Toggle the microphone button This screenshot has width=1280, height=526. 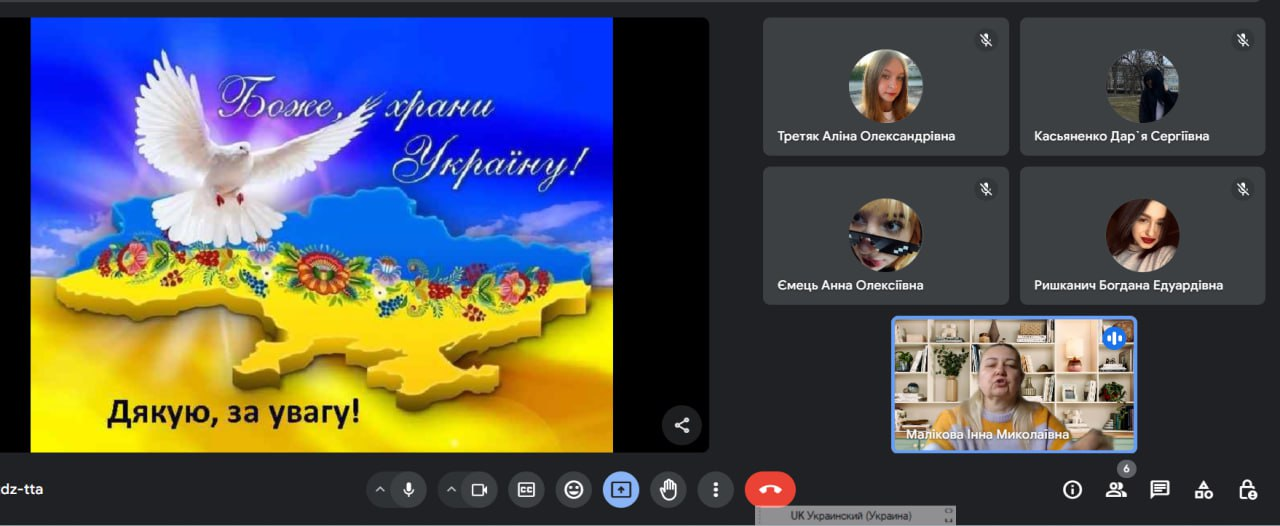pos(409,490)
